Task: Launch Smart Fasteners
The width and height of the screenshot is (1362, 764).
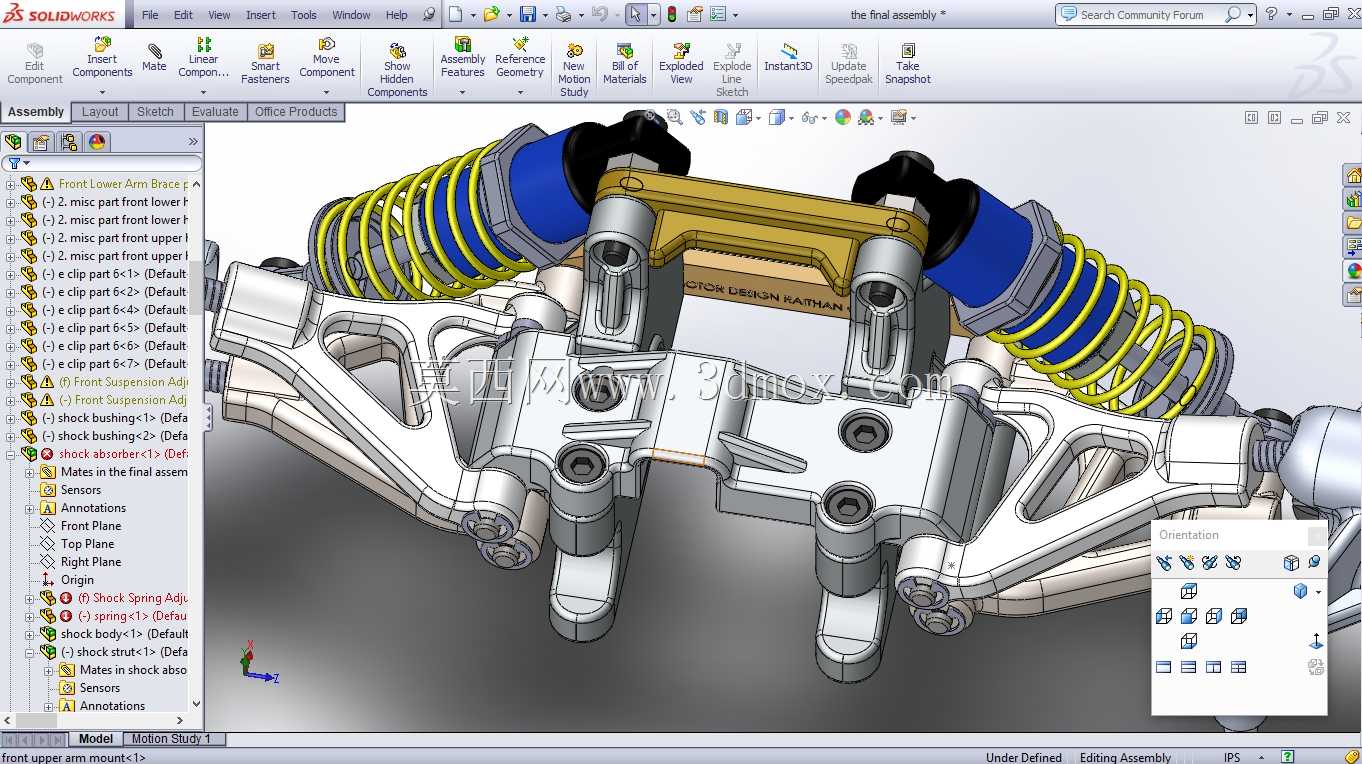Action: [265, 64]
